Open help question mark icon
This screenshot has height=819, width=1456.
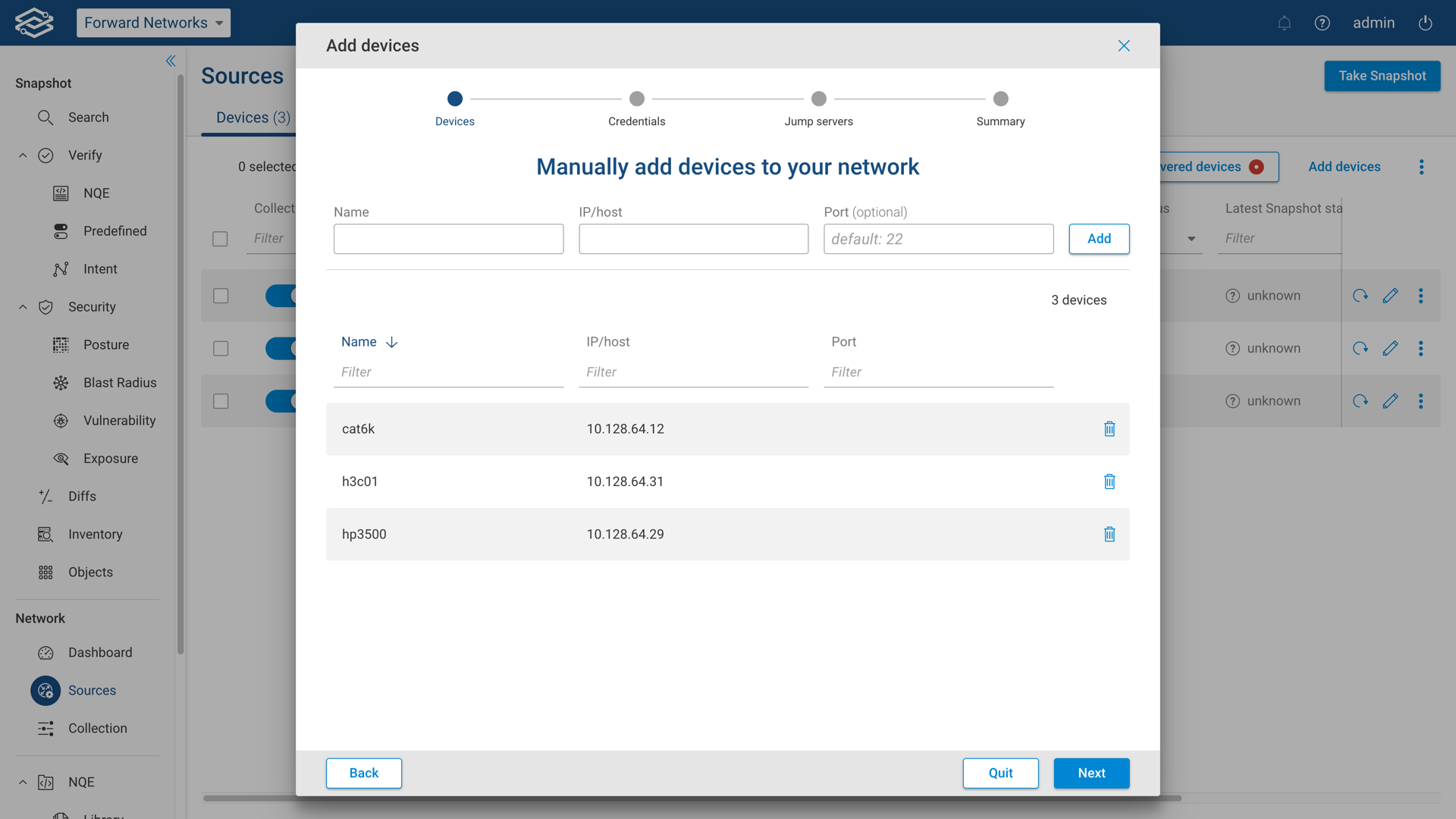(1322, 23)
